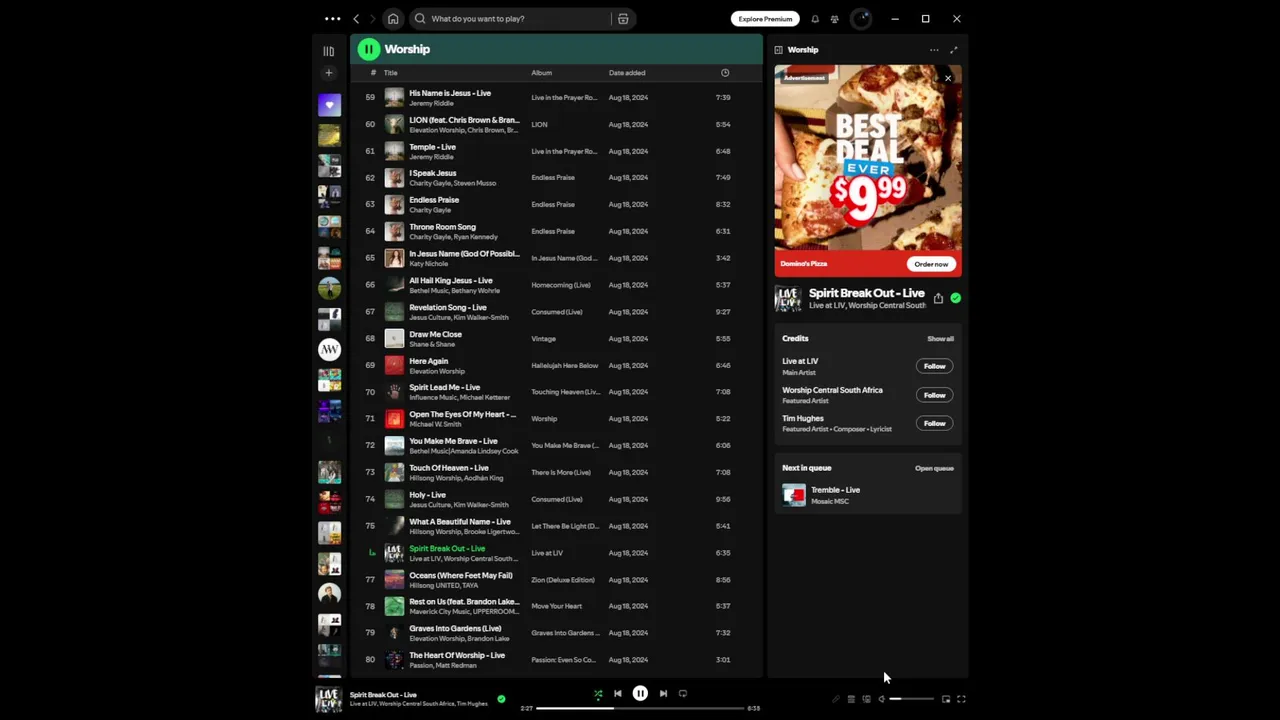Go back with the left arrow
The width and height of the screenshot is (1280, 720).
(x=356, y=18)
